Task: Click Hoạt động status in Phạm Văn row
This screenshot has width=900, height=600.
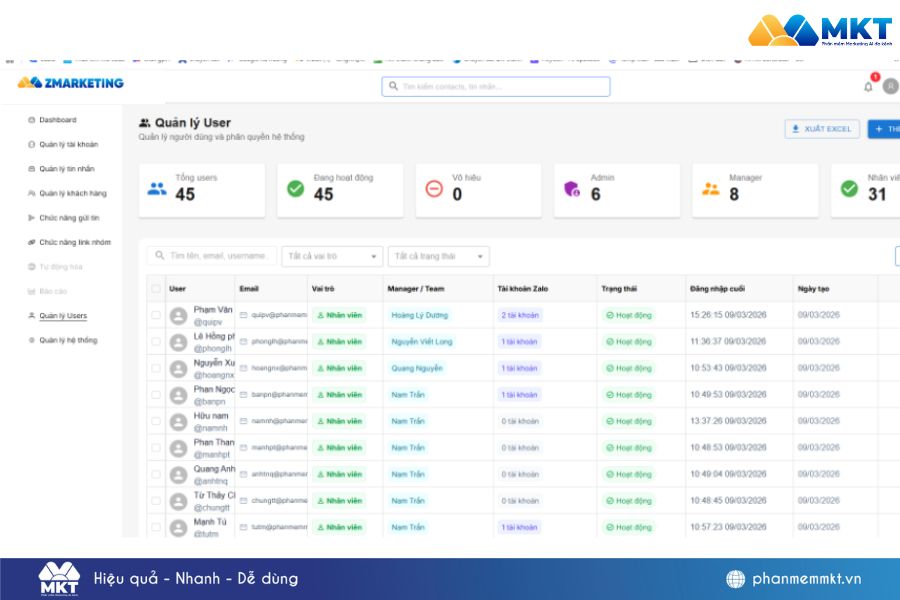Action: 629,315
